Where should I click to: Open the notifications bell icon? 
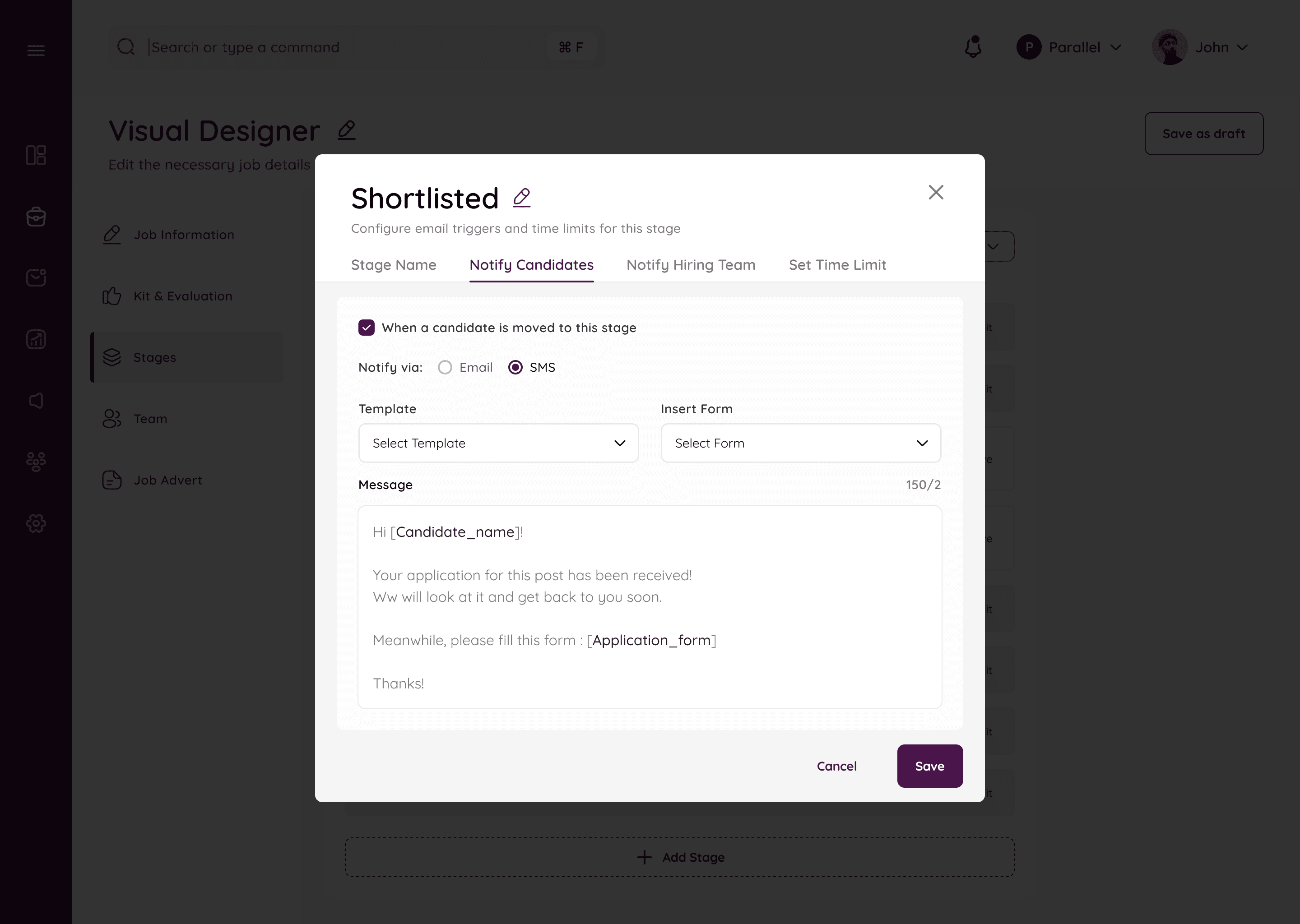coord(973,47)
